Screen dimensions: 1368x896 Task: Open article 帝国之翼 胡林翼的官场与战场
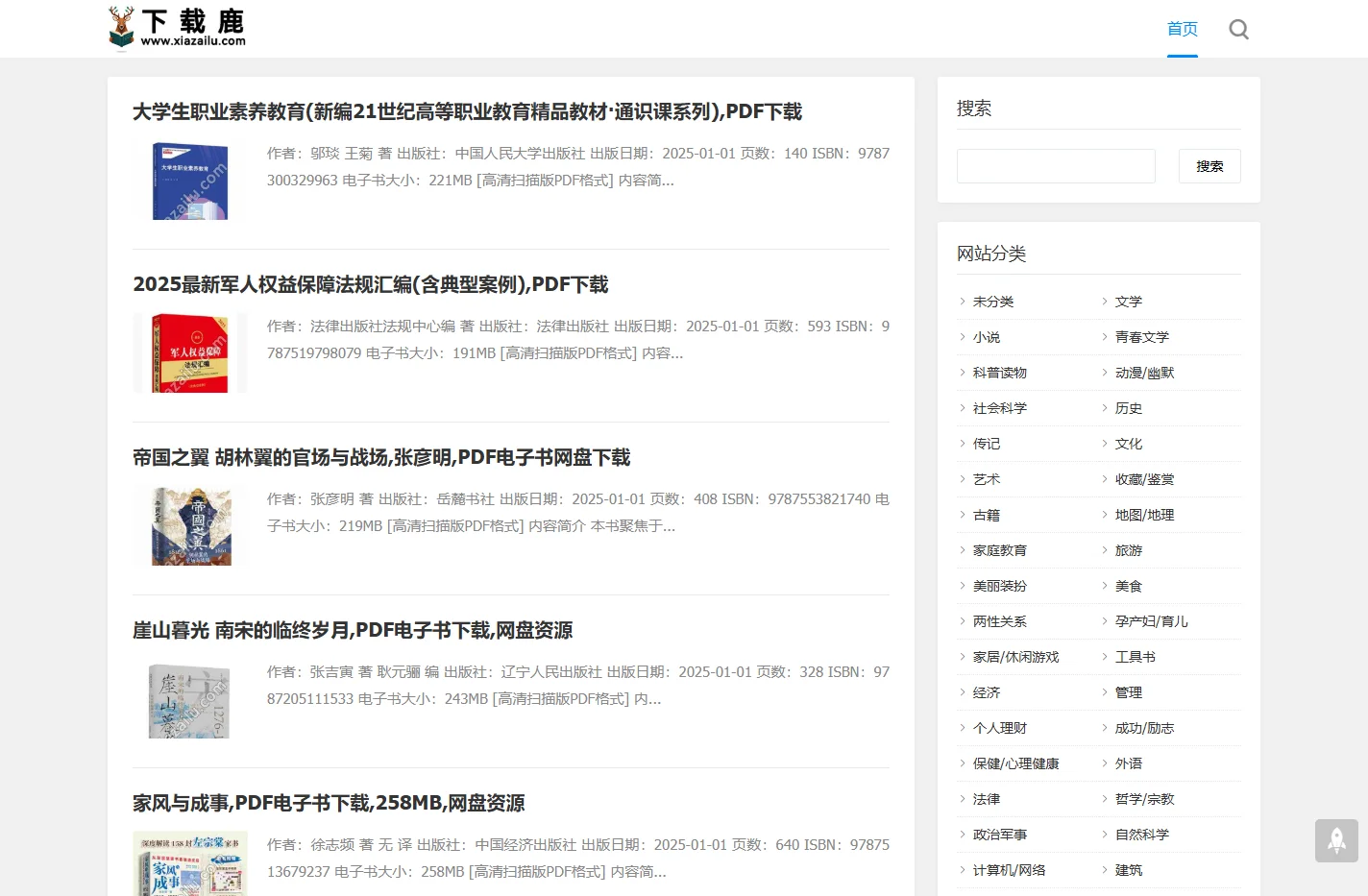381,457
